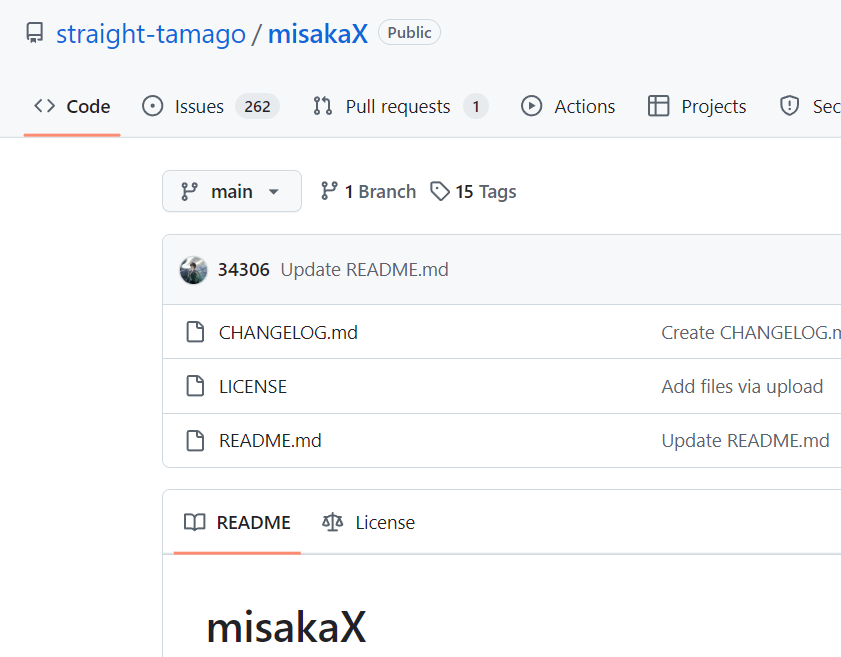Click the 34306 committer avatar
841x657 pixels.
click(194, 270)
